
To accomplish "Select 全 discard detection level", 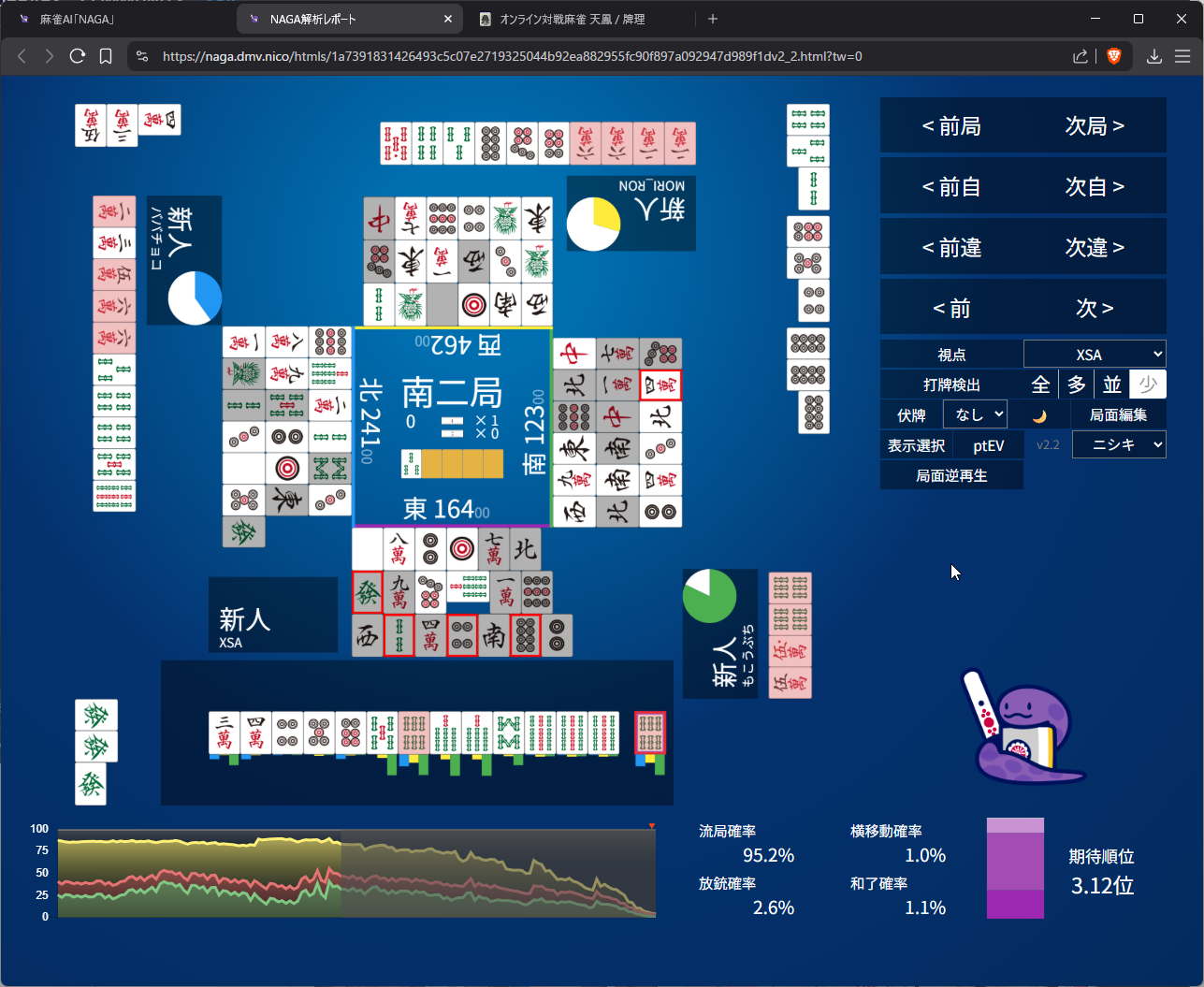I will tap(1040, 385).
